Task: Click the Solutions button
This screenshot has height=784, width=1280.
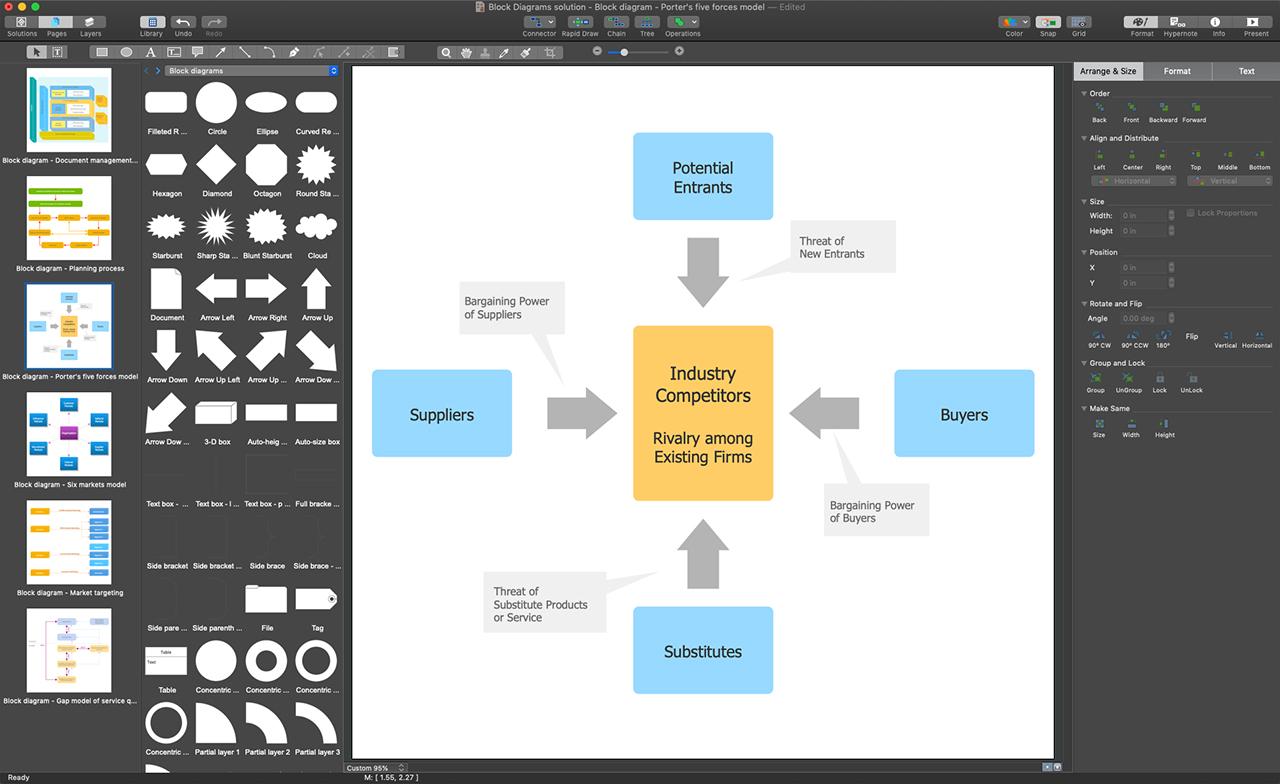Action: tap(21, 22)
